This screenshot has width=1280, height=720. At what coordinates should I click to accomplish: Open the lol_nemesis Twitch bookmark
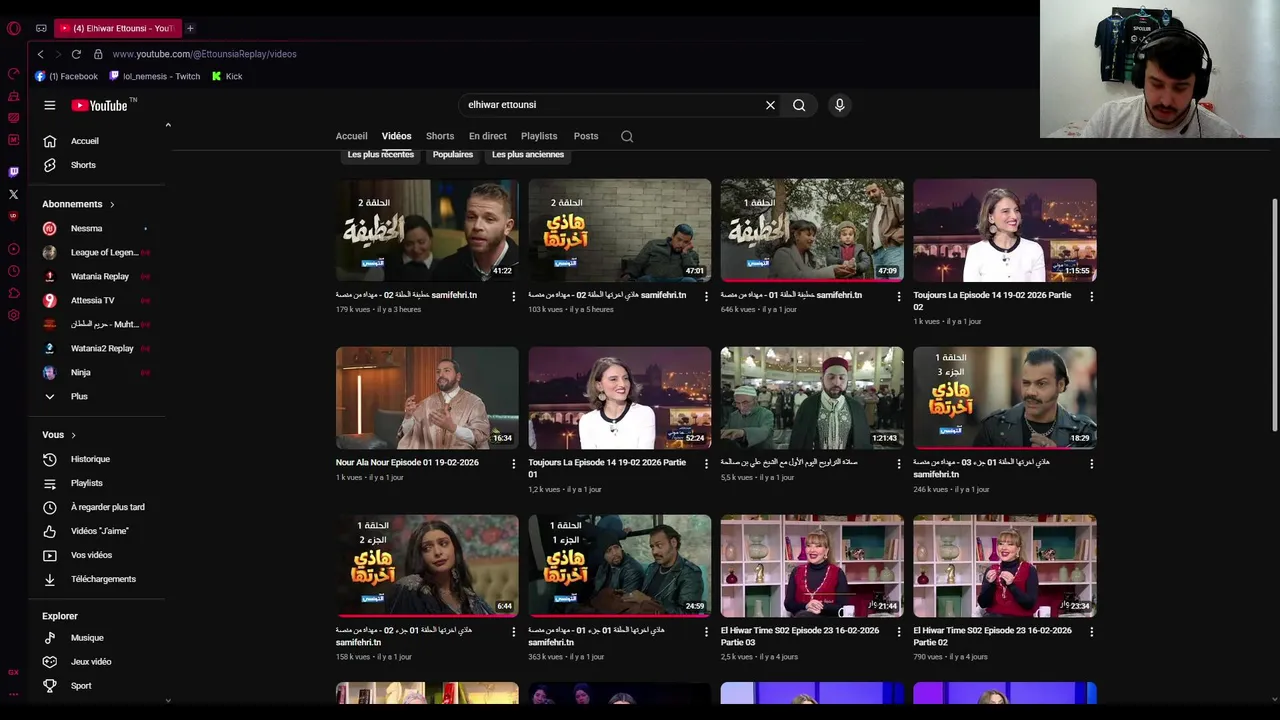click(154, 76)
